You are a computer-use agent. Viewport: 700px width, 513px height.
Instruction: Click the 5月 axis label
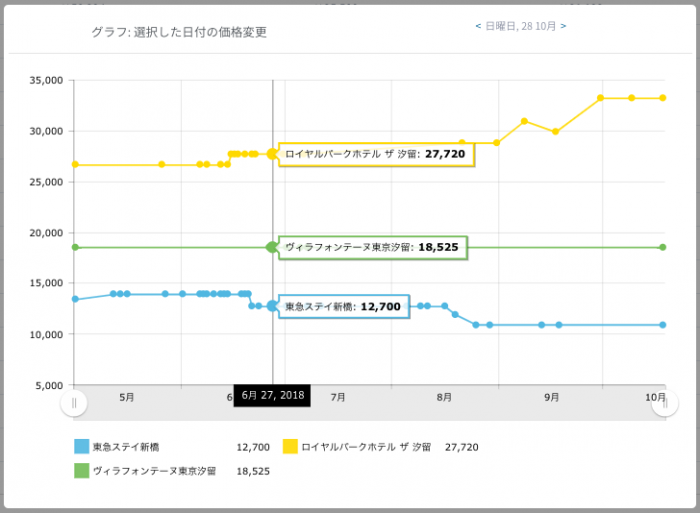127,397
